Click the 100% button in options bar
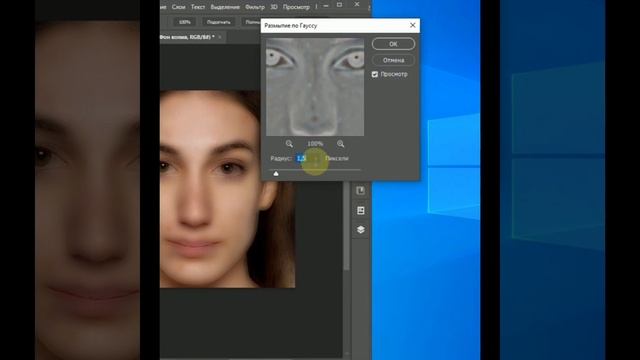640x360 pixels. coord(184,22)
